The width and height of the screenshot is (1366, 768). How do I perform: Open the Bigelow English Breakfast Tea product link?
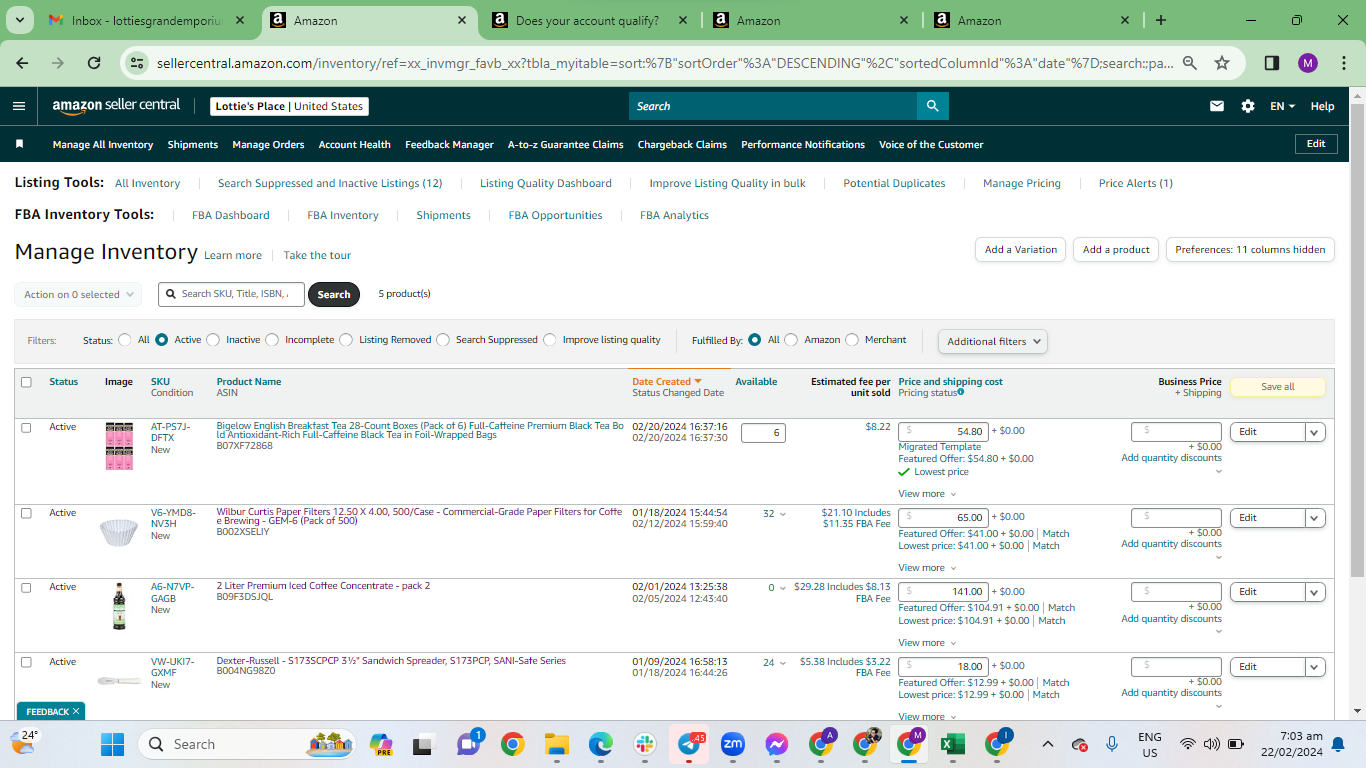click(x=420, y=430)
